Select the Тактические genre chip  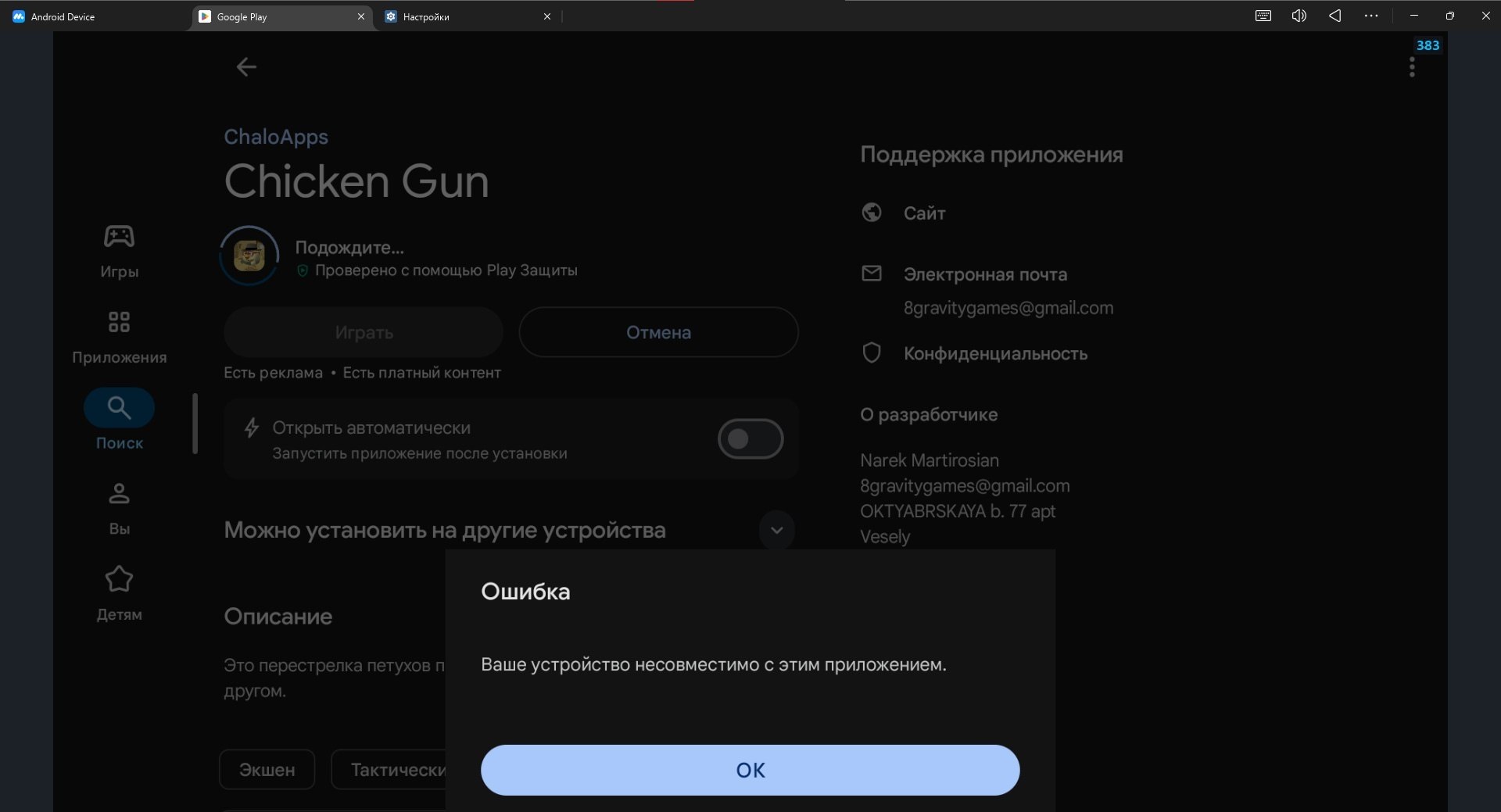coord(389,770)
